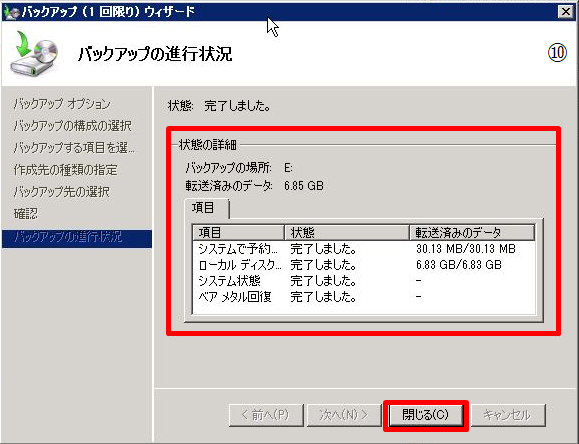
Task: Click the 状態 column header
Action: click(x=347, y=232)
